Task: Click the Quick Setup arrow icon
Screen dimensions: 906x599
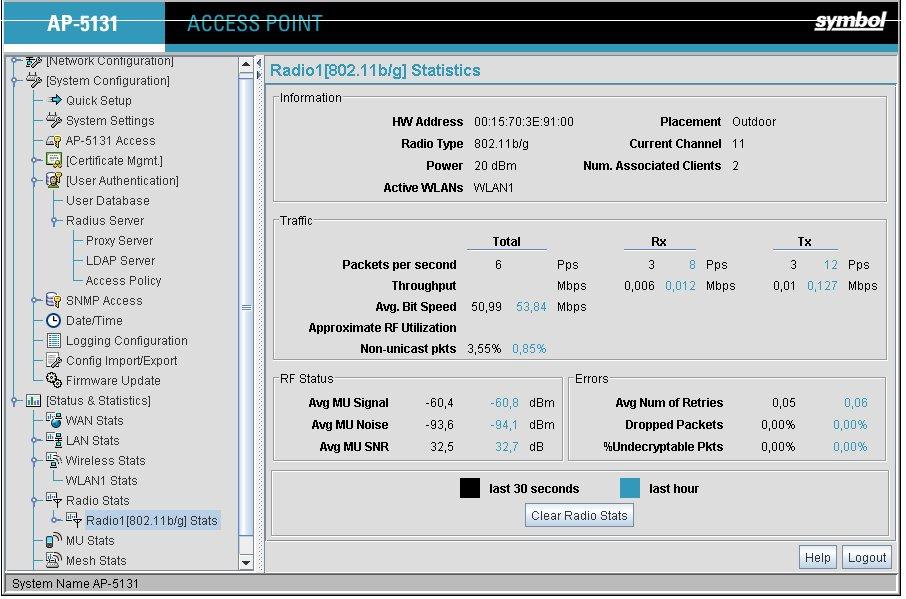Action: click(x=55, y=100)
